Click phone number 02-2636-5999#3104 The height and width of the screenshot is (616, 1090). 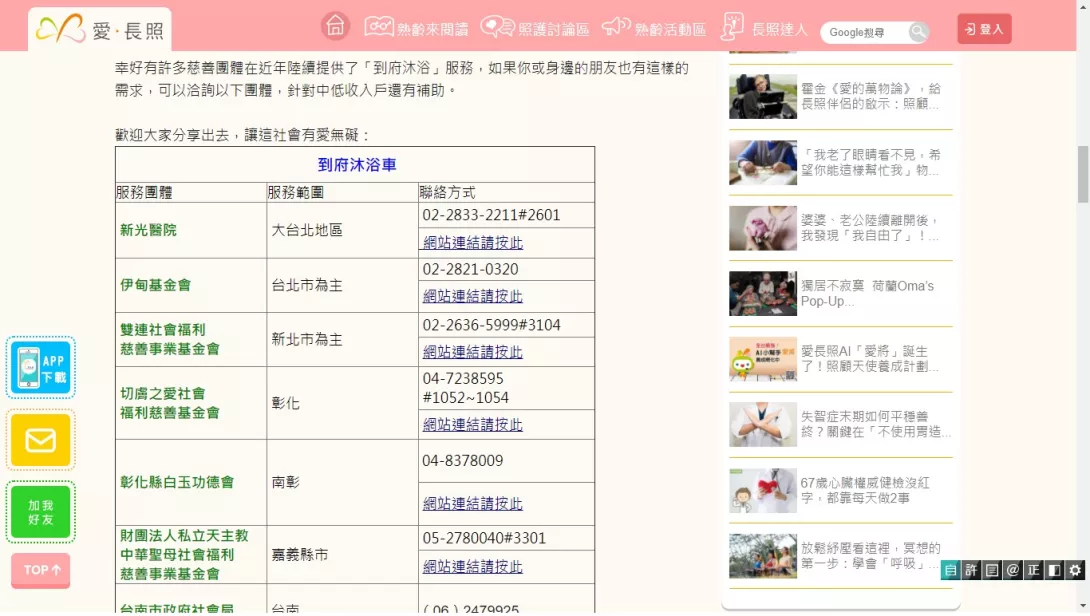click(x=491, y=325)
